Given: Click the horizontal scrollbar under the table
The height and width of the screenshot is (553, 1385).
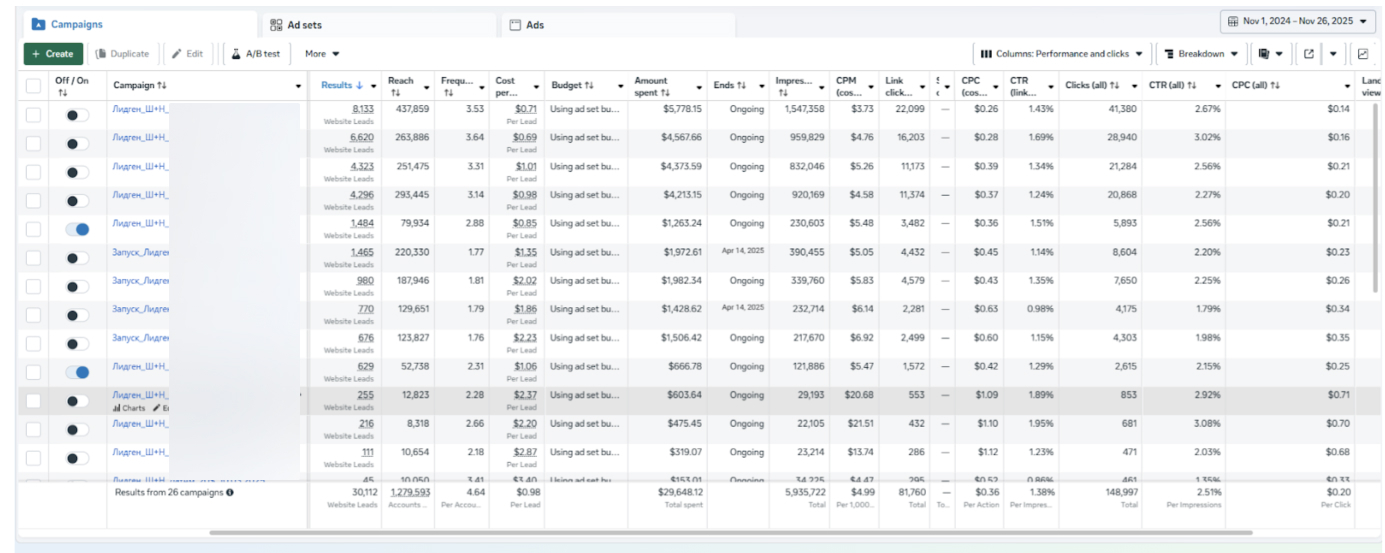Looking at the screenshot, I should click(x=730, y=533).
